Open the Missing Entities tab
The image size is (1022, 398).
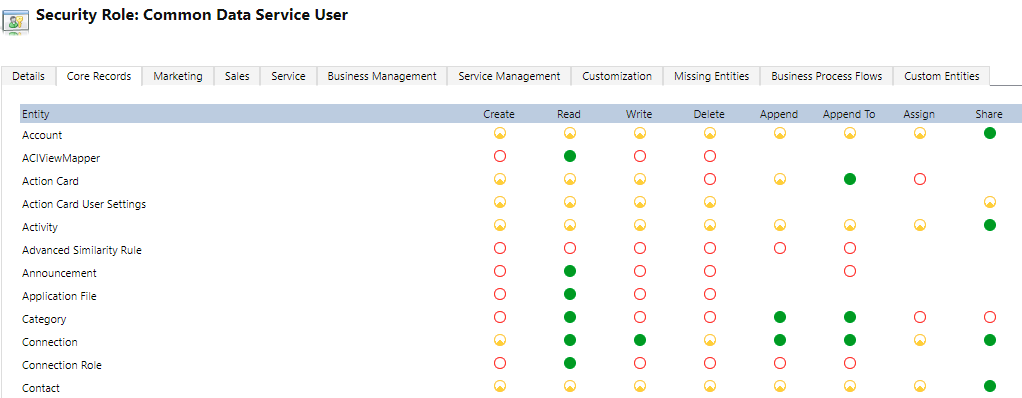pyautogui.click(x=712, y=76)
